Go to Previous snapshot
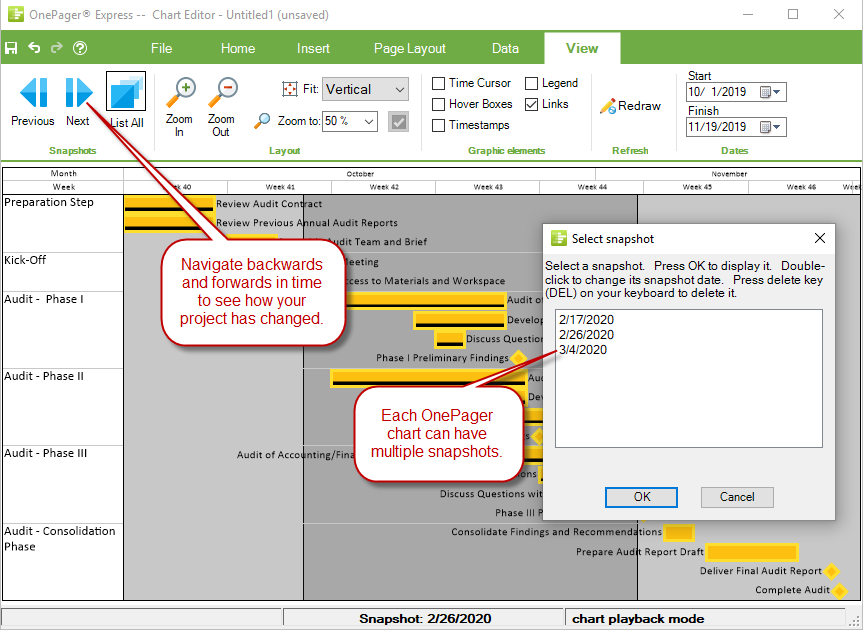The width and height of the screenshot is (863, 630). 33,102
